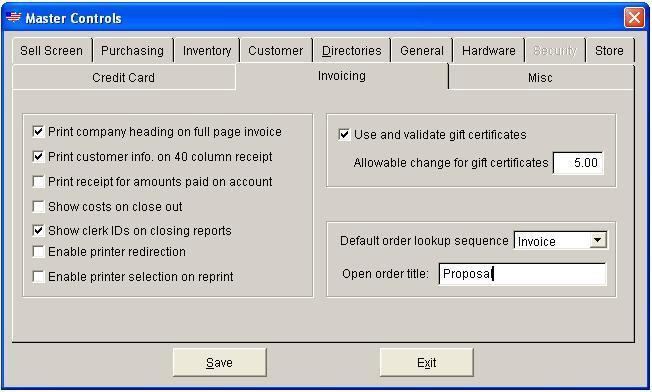Image resolution: width=652 pixels, height=392 pixels.
Task: Switch to the Credit Card sub-tab
Action: pos(123,77)
